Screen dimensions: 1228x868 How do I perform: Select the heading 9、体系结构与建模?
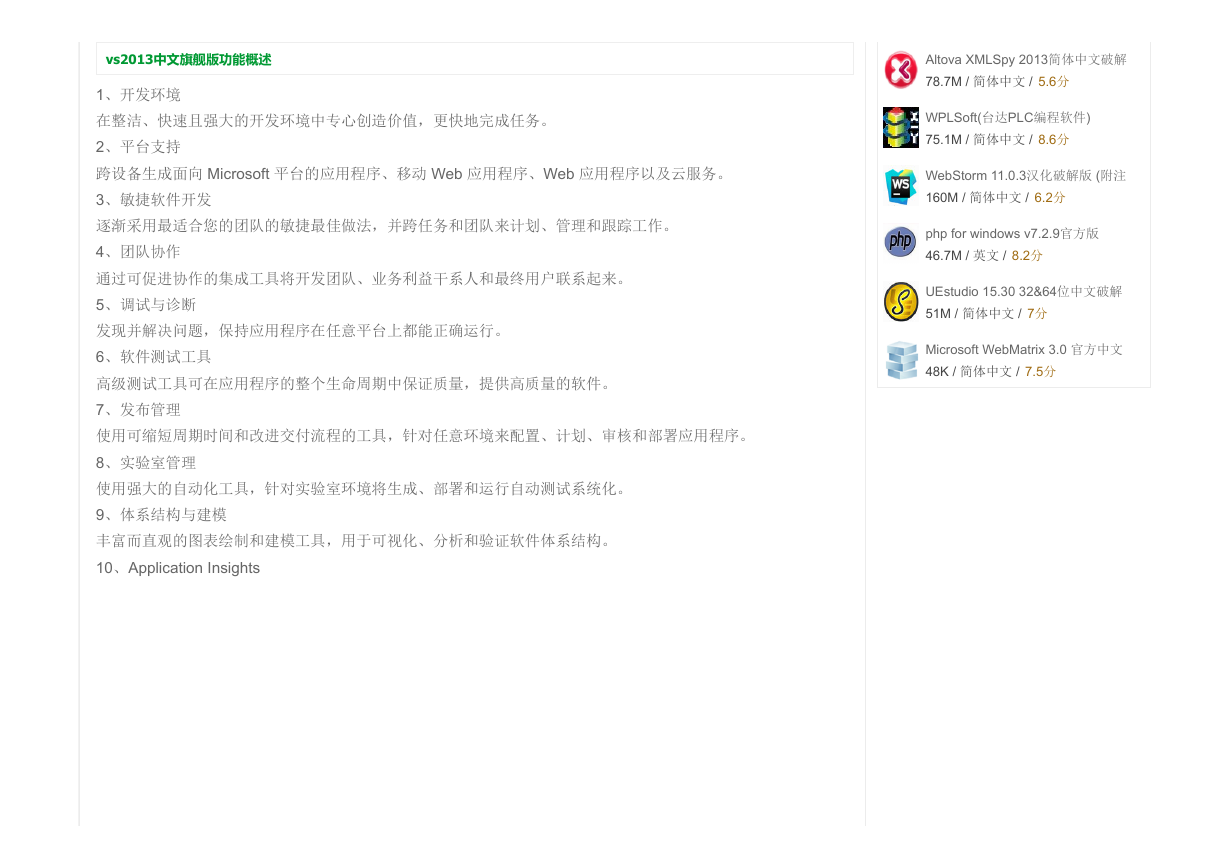click(x=161, y=515)
